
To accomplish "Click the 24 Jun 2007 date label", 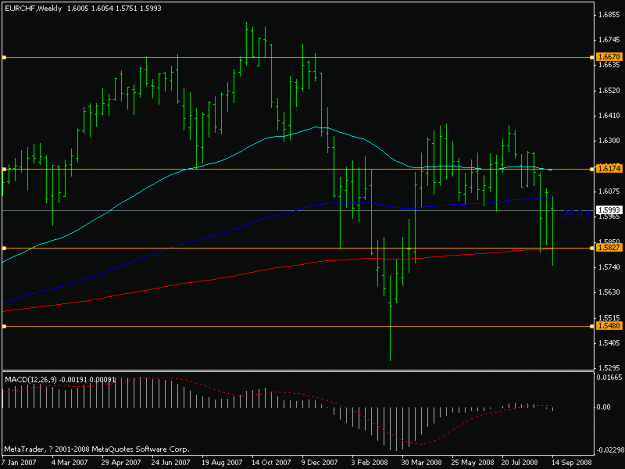I will [x=171, y=462].
